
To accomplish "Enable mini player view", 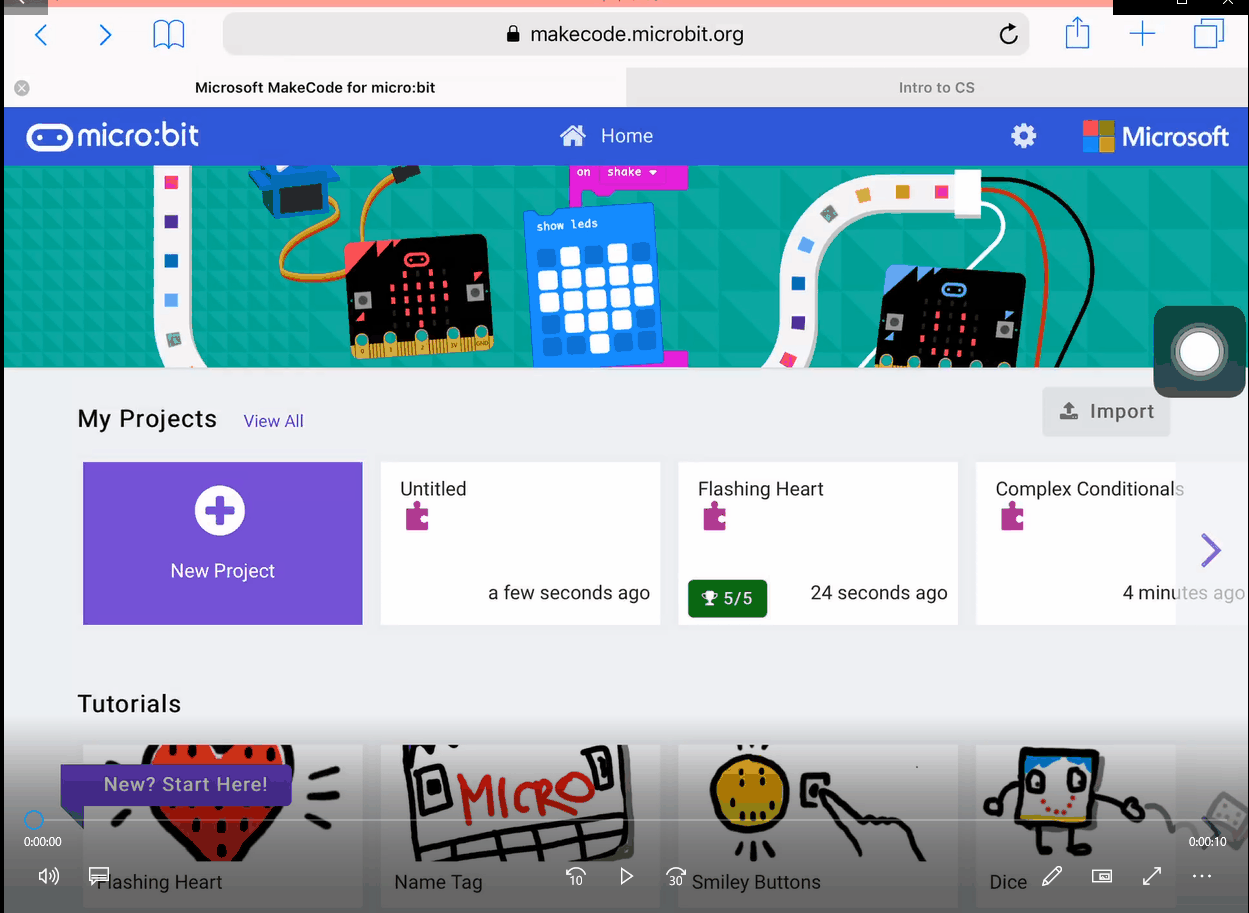I will point(1102,876).
